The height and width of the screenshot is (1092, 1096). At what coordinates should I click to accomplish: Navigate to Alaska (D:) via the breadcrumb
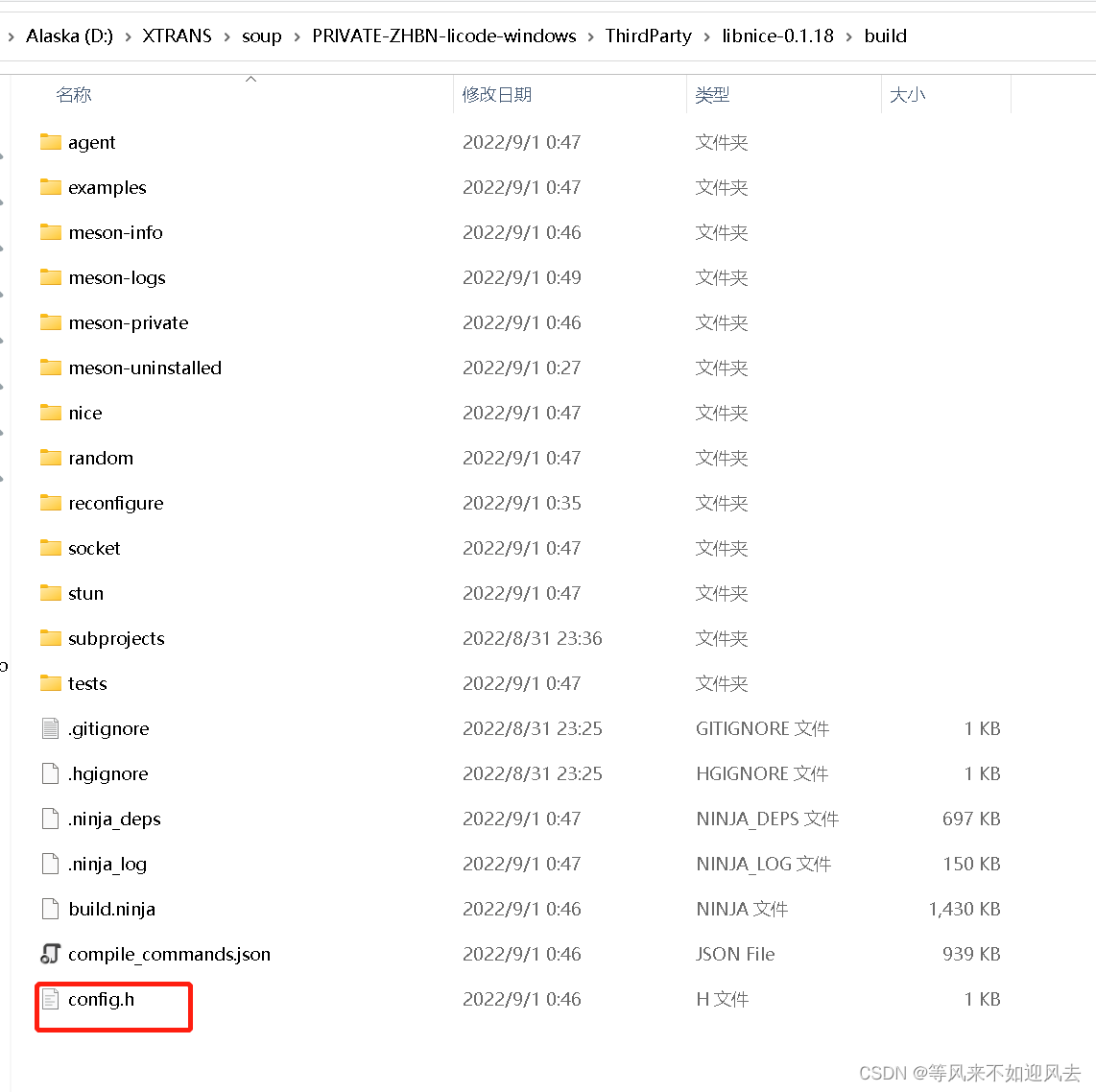pos(69,36)
